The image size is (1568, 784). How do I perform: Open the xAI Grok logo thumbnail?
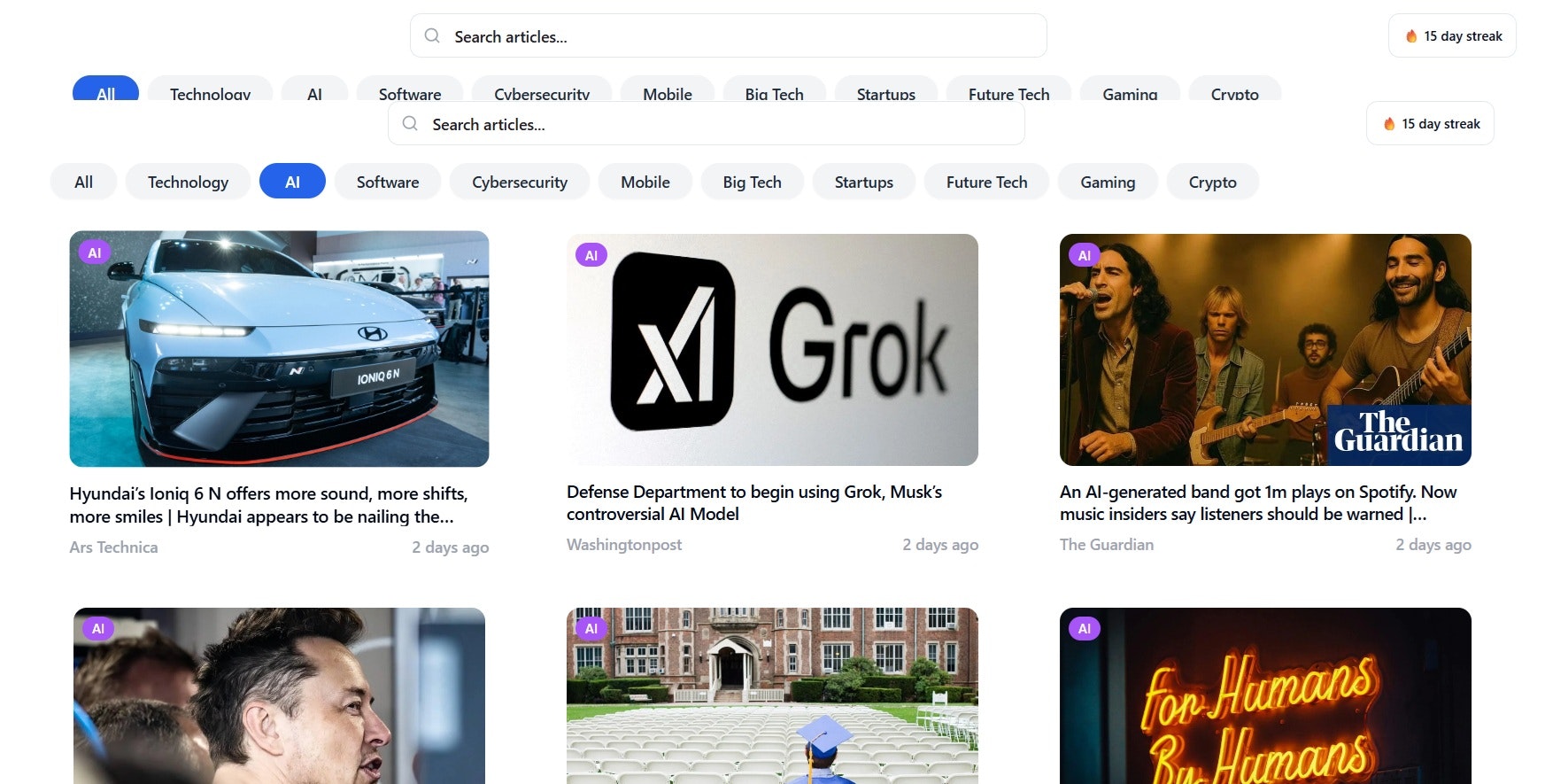772,350
